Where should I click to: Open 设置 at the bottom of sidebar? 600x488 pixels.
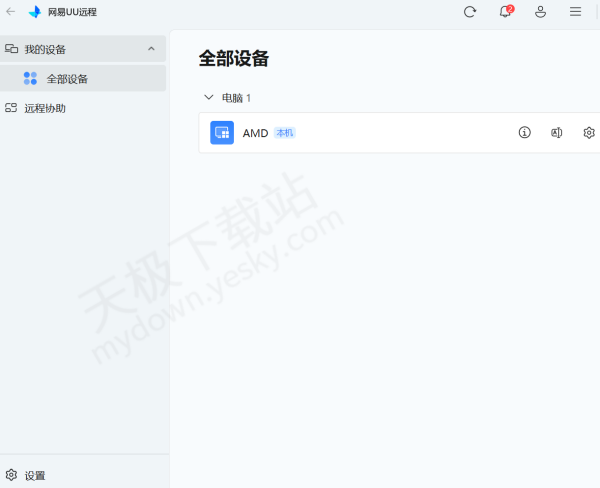pyautogui.click(x=34, y=475)
